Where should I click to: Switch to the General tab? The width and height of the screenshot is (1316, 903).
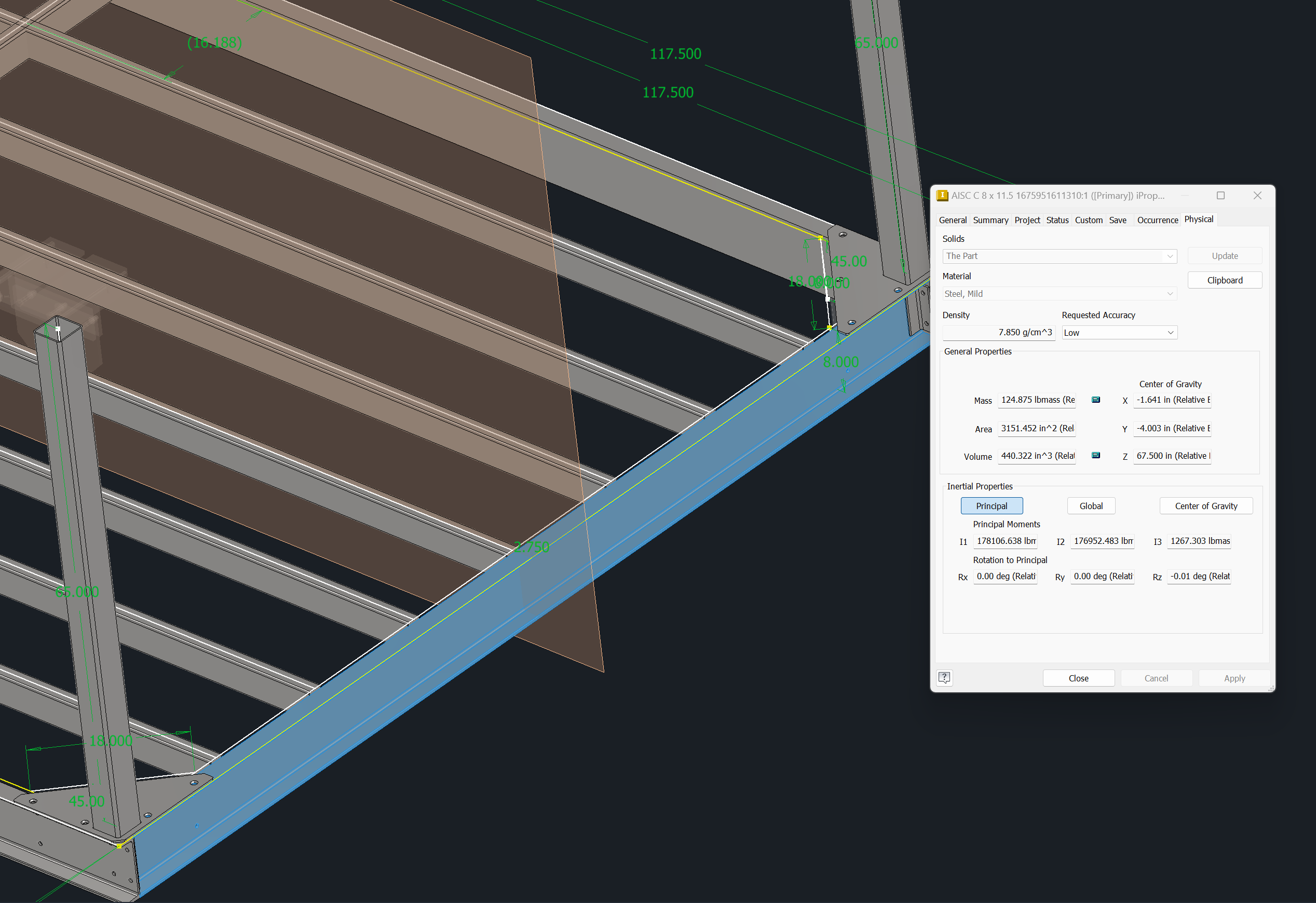(953, 220)
